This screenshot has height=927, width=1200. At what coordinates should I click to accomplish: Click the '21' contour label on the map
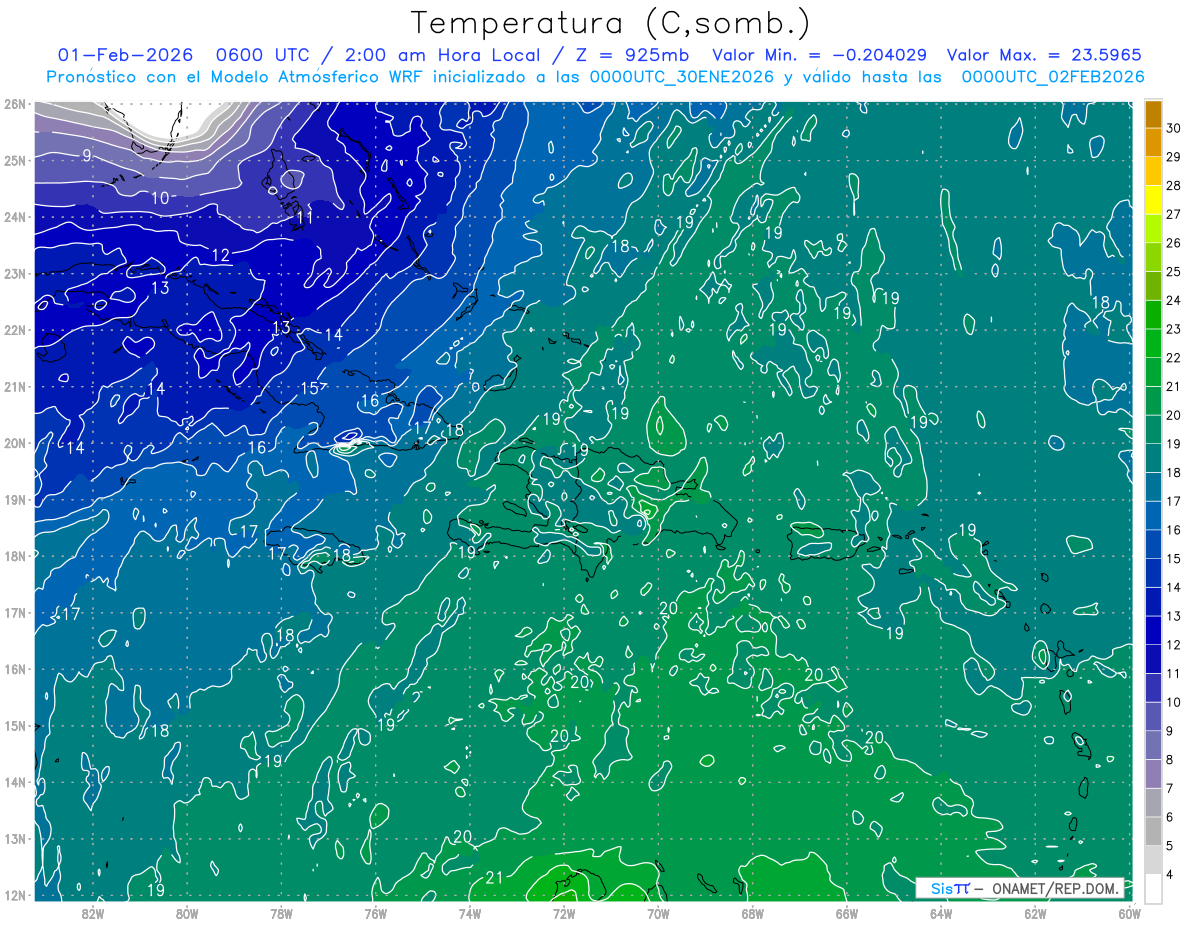point(494,878)
